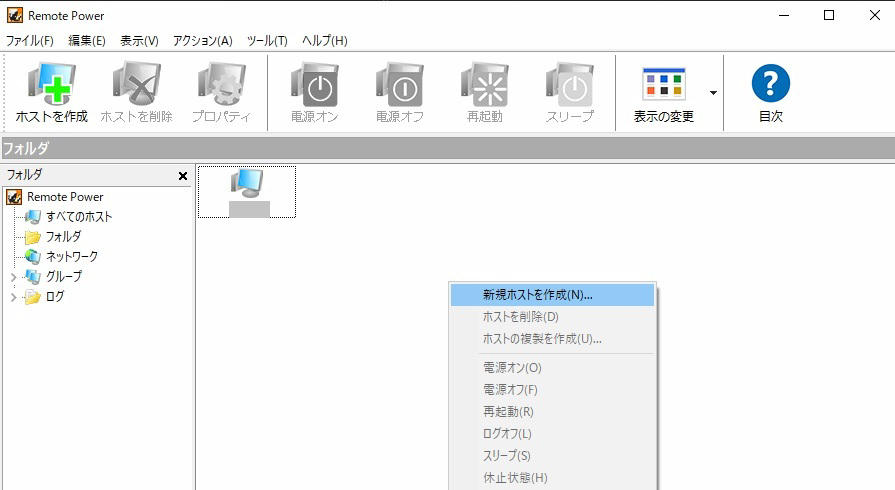Open the 表示の変更 dropdown arrow
The width and height of the screenshot is (895, 490).
[713, 93]
